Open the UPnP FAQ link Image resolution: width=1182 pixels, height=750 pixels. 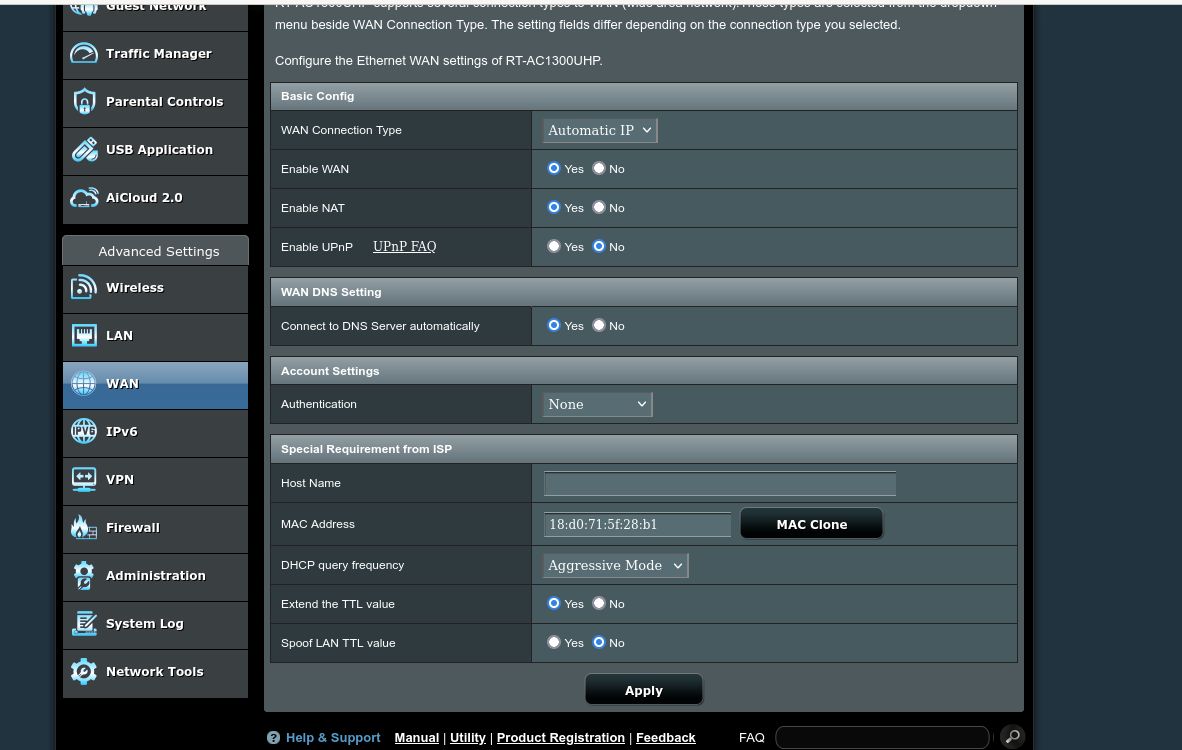pyautogui.click(x=404, y=247)
